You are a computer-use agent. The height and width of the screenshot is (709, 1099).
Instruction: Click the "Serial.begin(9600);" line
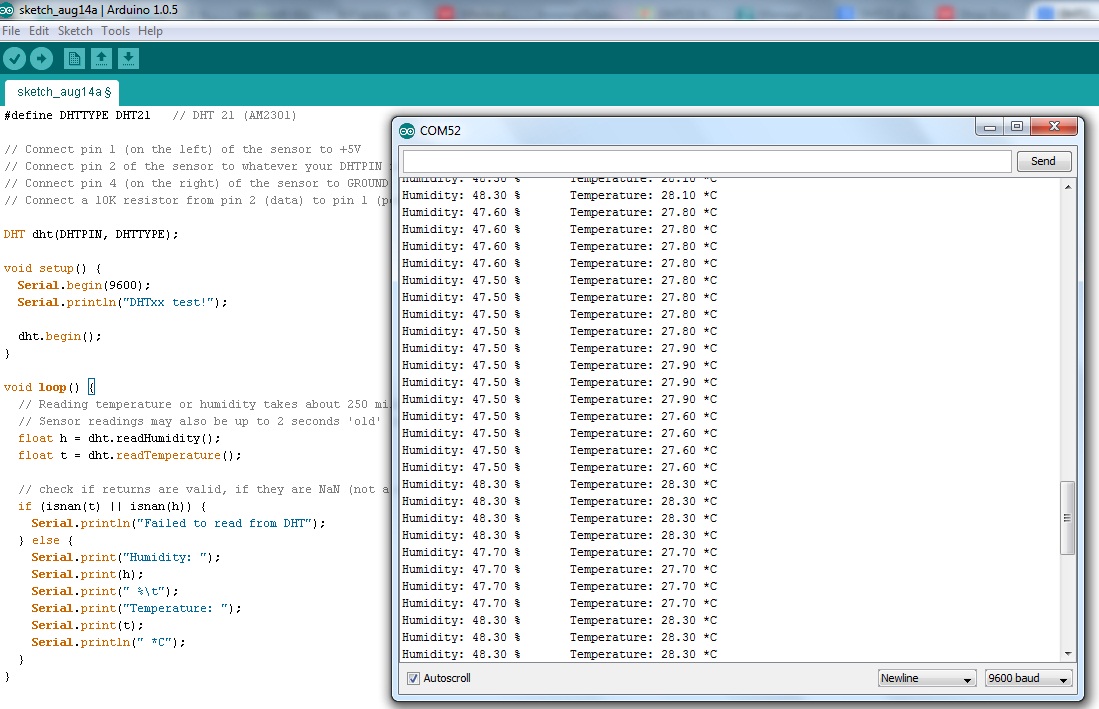[84, 286]
